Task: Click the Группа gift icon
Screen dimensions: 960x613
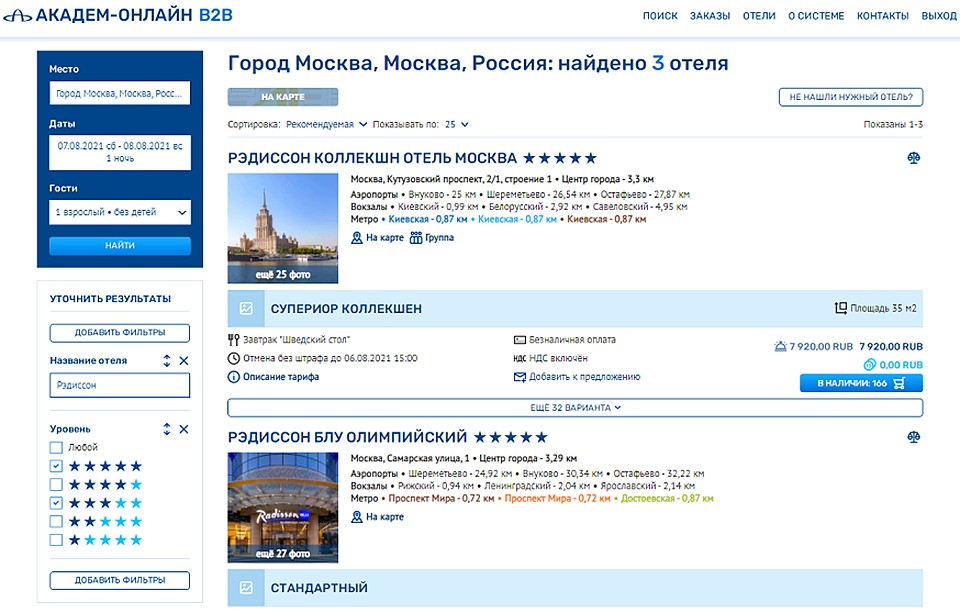Action: tap(416, 238)
